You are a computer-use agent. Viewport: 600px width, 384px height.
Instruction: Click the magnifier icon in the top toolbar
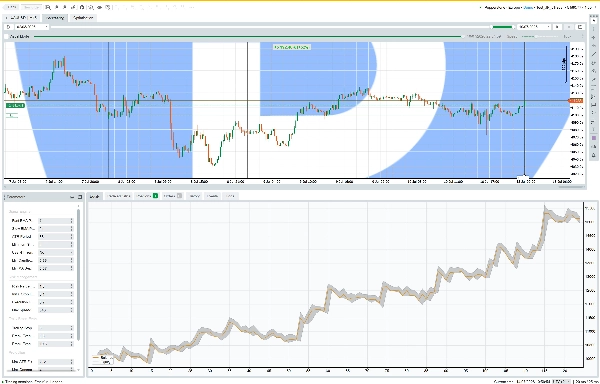pyautogui.click(x=48, y=7)
